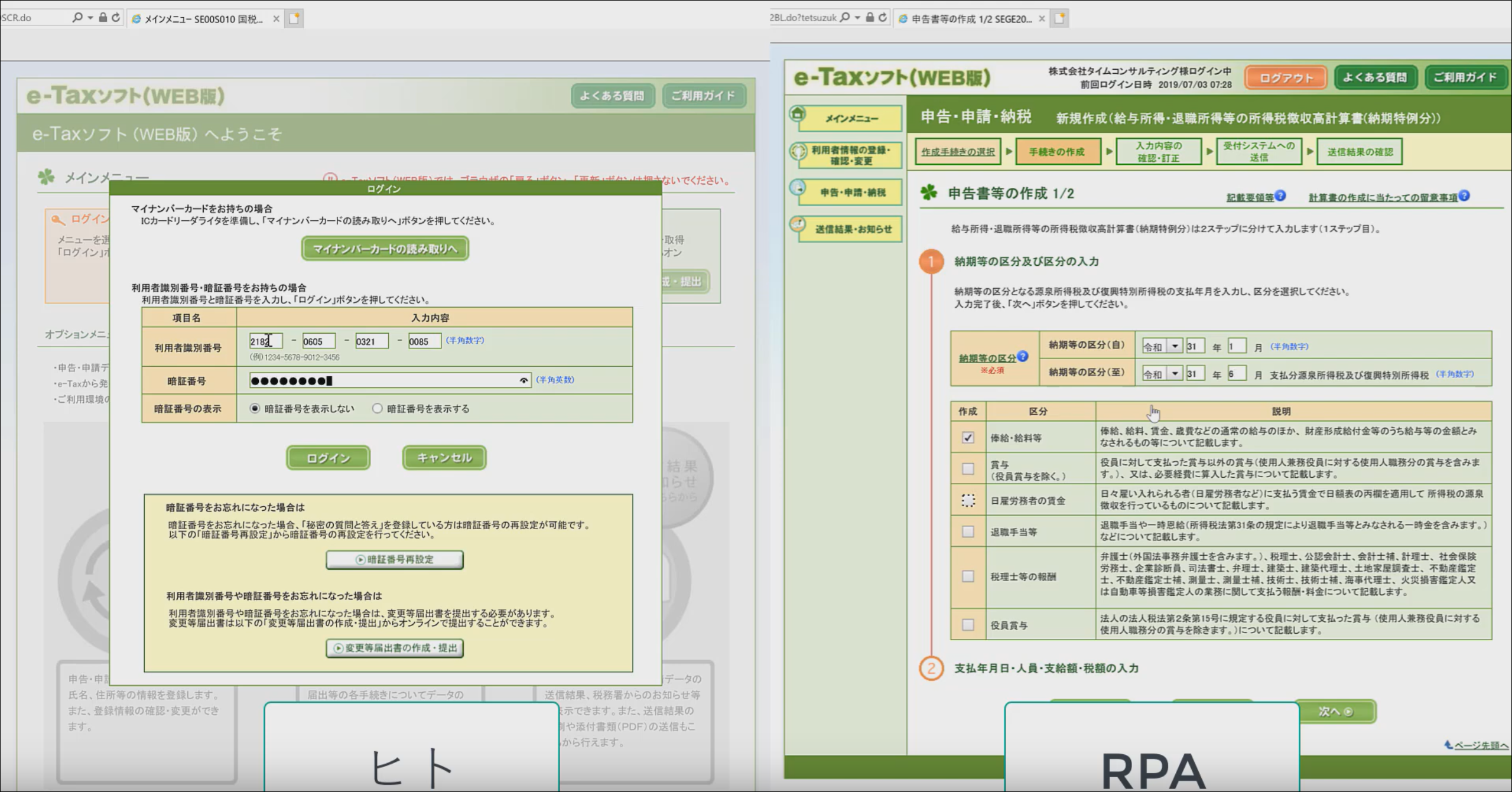The image size is (1512, 792).
Task: Open new tab in left browser window
Action: [x=294, y=18]
